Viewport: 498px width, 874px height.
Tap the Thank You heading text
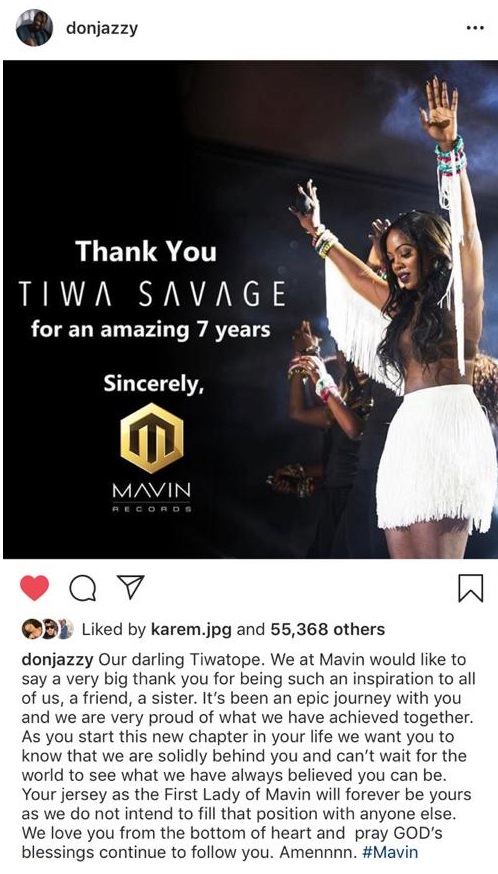point(146,251)
